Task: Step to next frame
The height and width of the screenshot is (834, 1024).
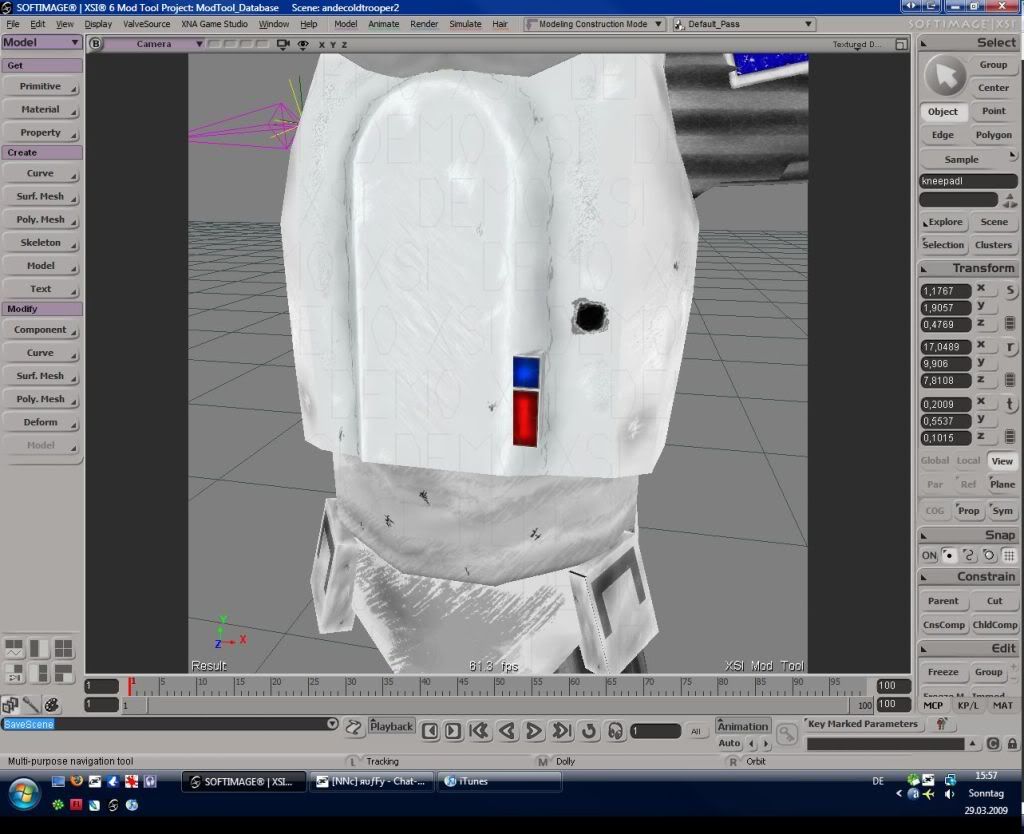Action: coord(453,731)
